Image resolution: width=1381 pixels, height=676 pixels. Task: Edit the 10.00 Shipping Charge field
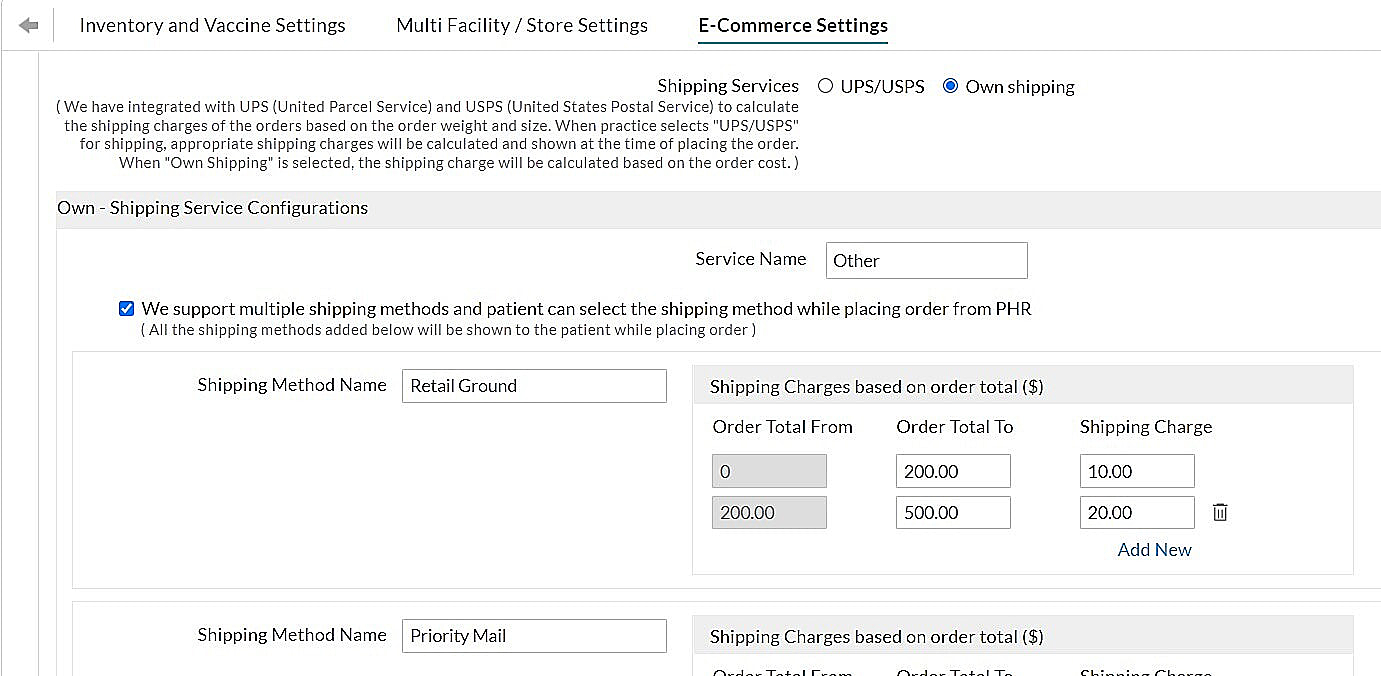pos(1137,471)
